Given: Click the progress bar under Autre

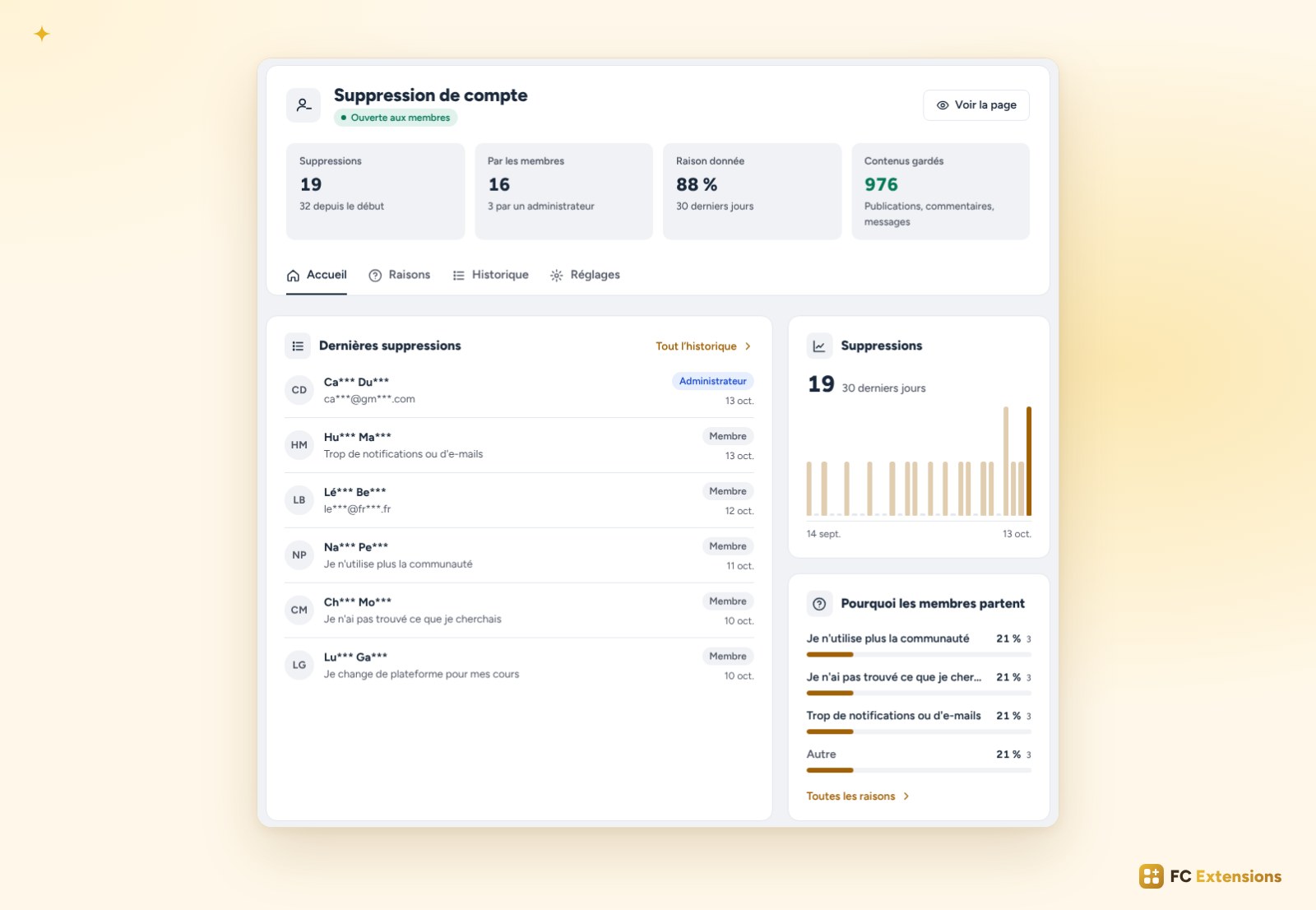Looking at the screenshot, I should [x=918, y=771].
